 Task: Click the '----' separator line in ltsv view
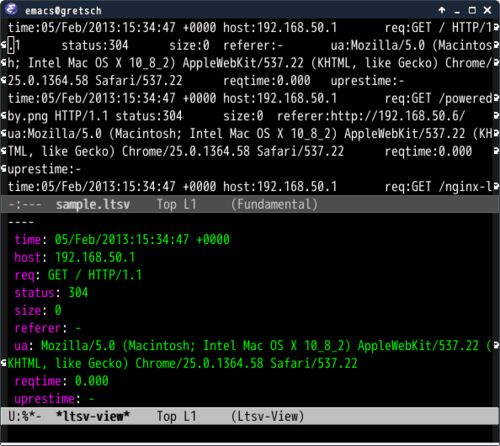(x=21, y=222)
